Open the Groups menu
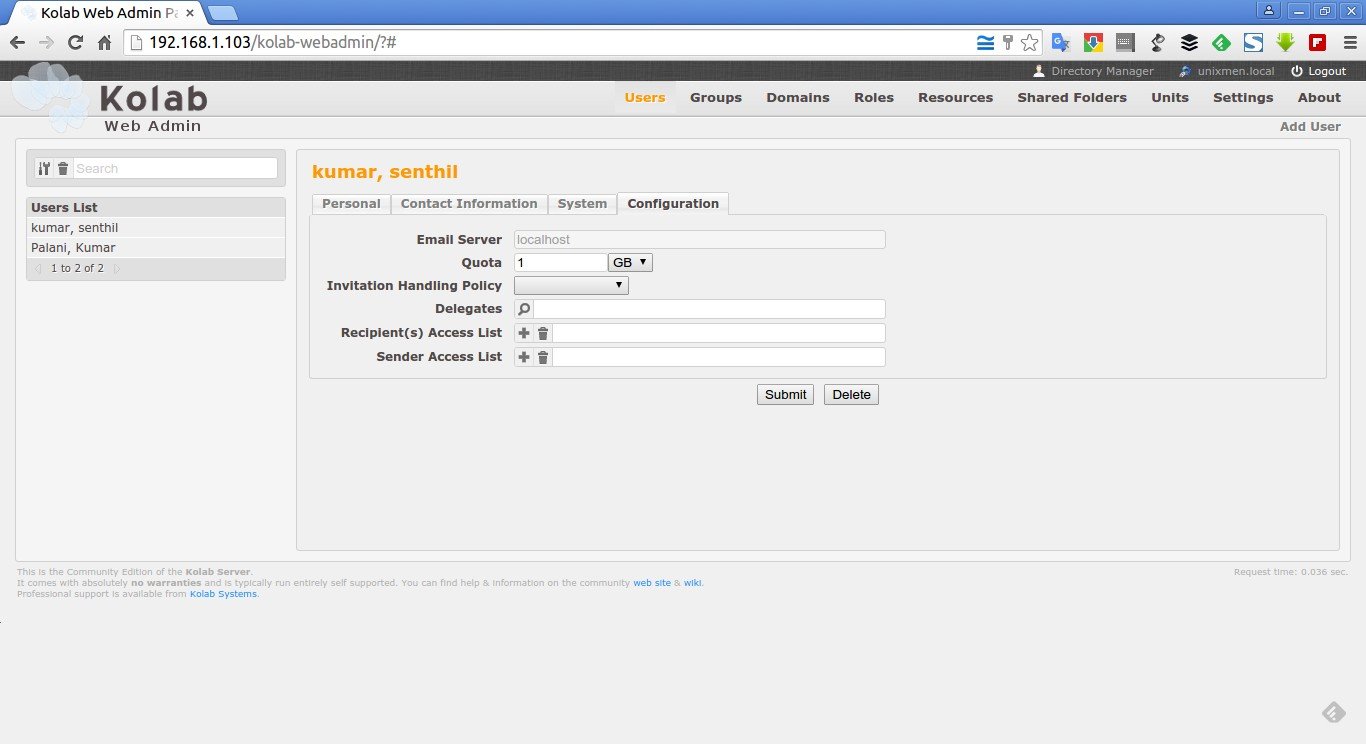The image size is (1366, 744). tap(716, 98)
